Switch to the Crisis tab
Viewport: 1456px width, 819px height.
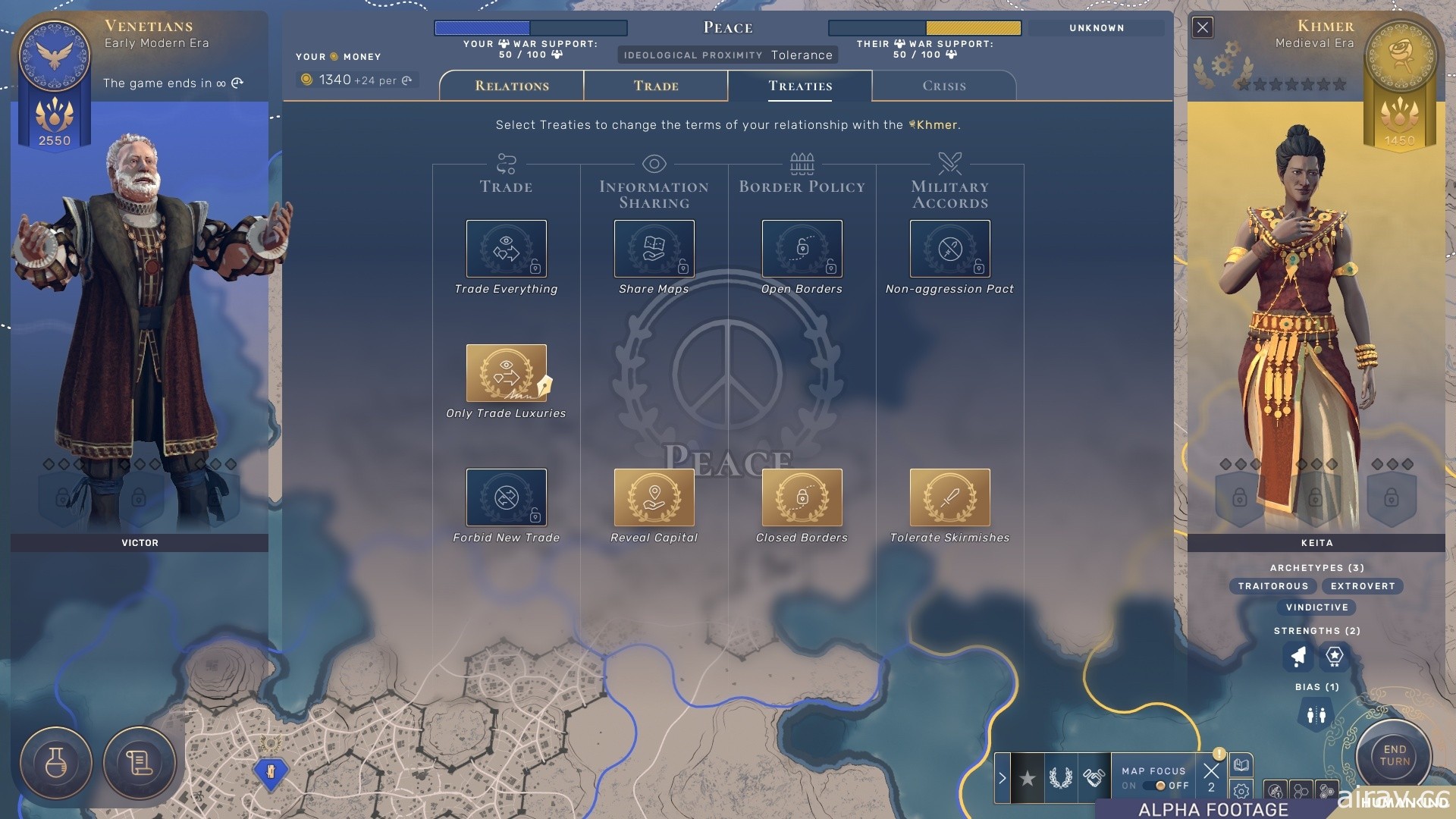coord(944,85)
